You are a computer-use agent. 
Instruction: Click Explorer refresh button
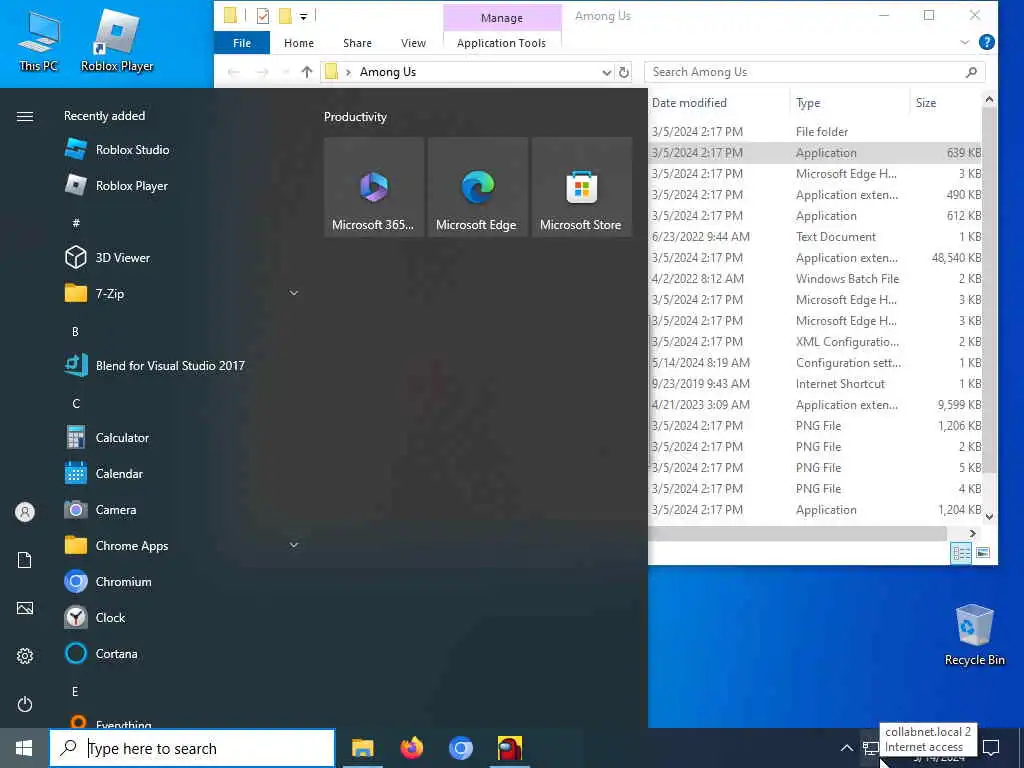624,72
